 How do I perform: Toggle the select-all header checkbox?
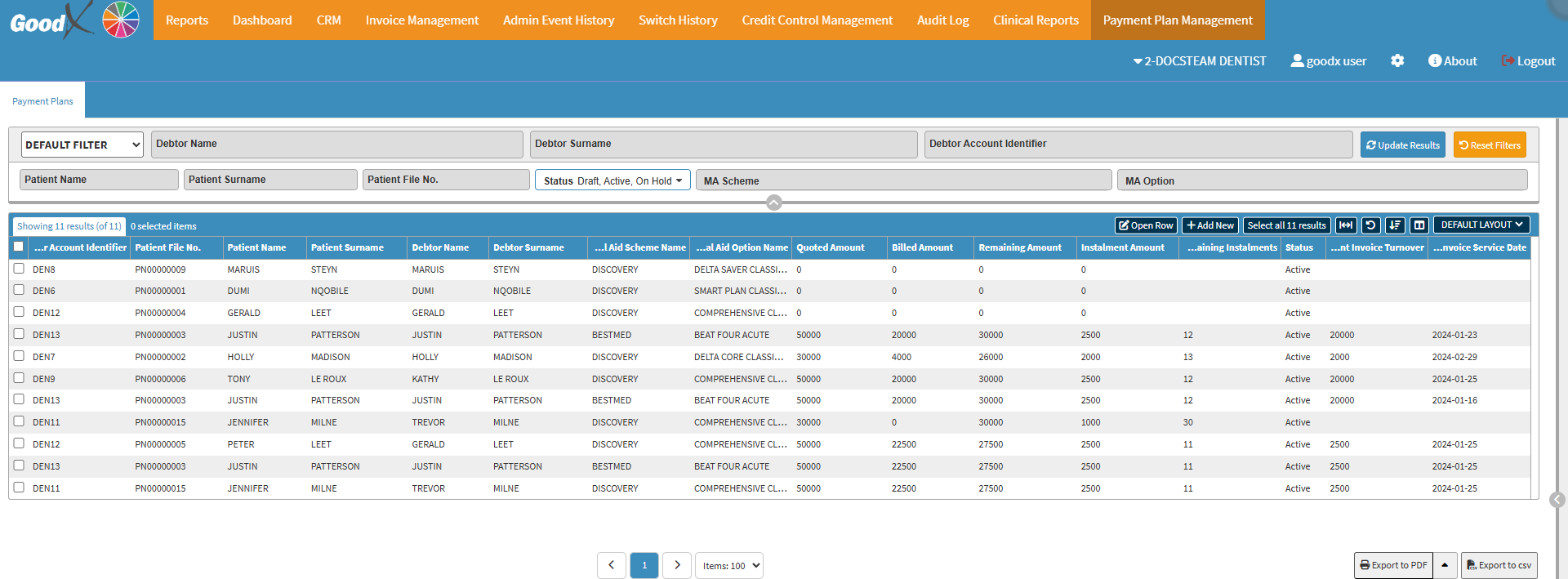click(19, 247)
